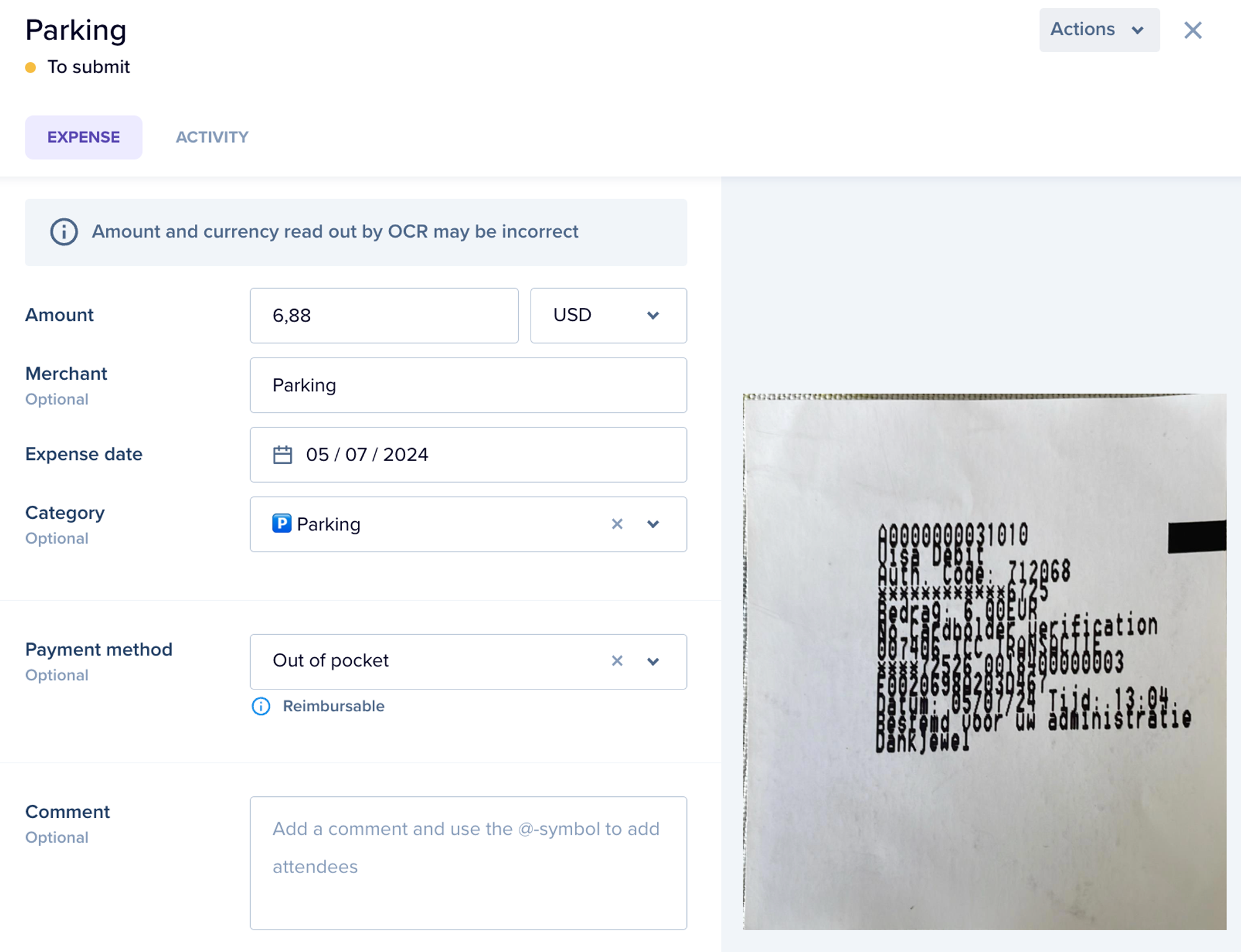Viewport: 1241px width, 952px height.
Task: Click the Expense date field 05 / 07 / 2024
Action: point(468,454)
